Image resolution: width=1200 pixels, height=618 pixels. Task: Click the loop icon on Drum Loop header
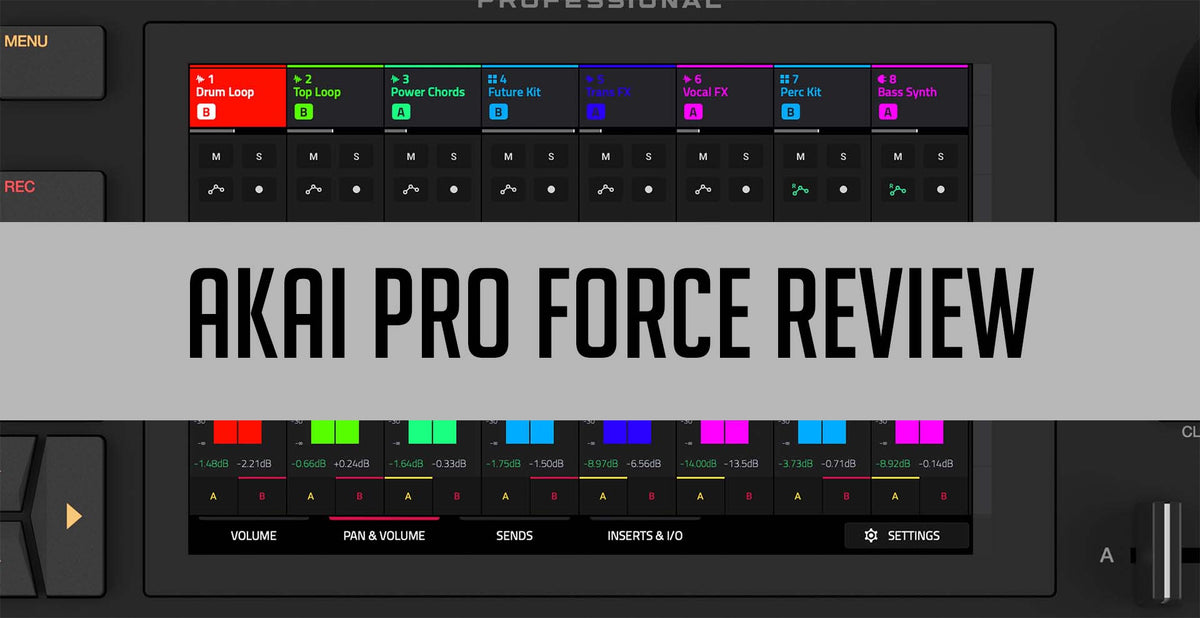coord(199,78)
